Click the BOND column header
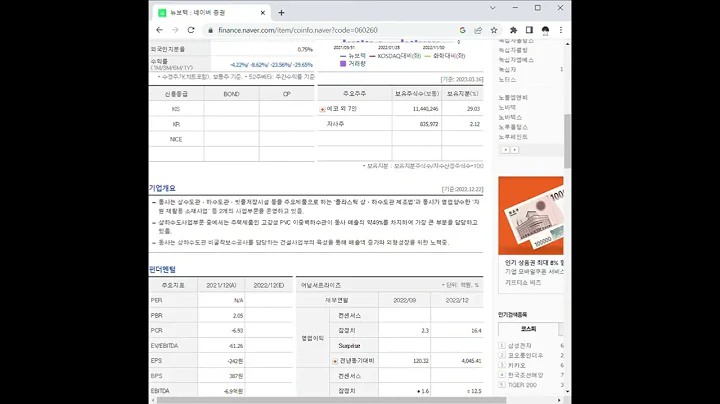 tap(231, 94)
